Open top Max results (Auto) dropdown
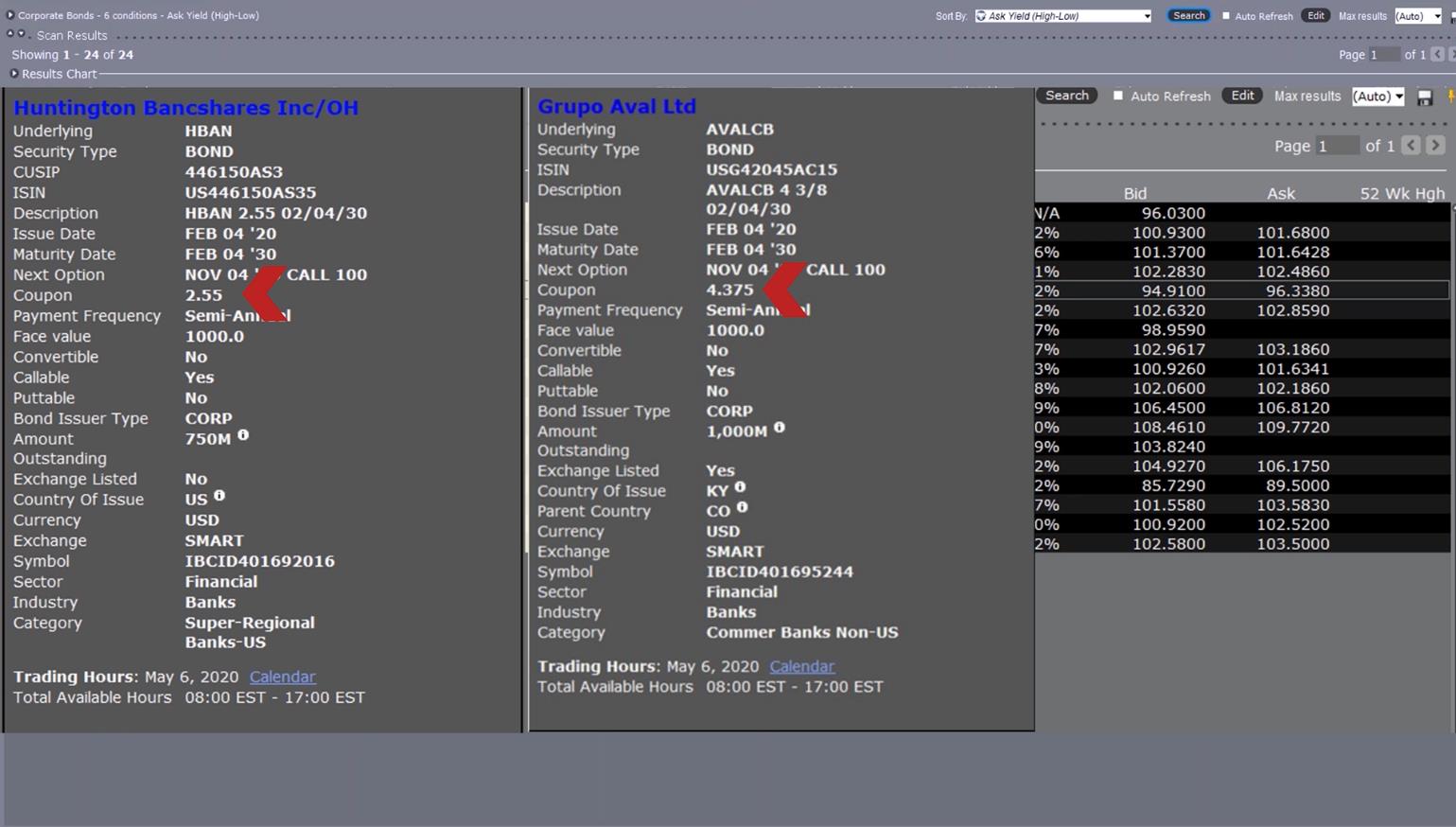 [x=1417, y=16]
